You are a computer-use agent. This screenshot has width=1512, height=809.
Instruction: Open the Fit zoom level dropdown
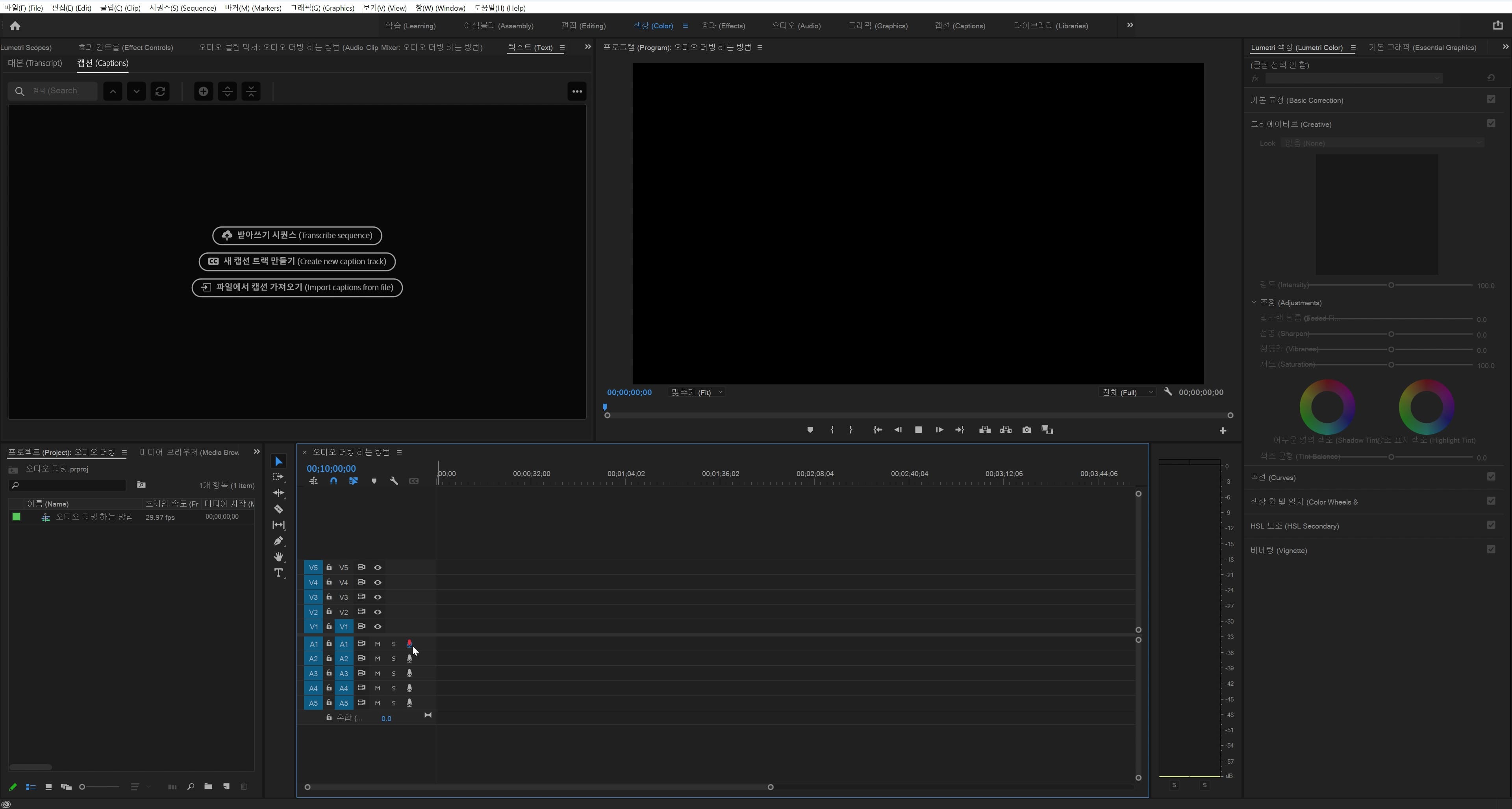[x=697, y=392]
